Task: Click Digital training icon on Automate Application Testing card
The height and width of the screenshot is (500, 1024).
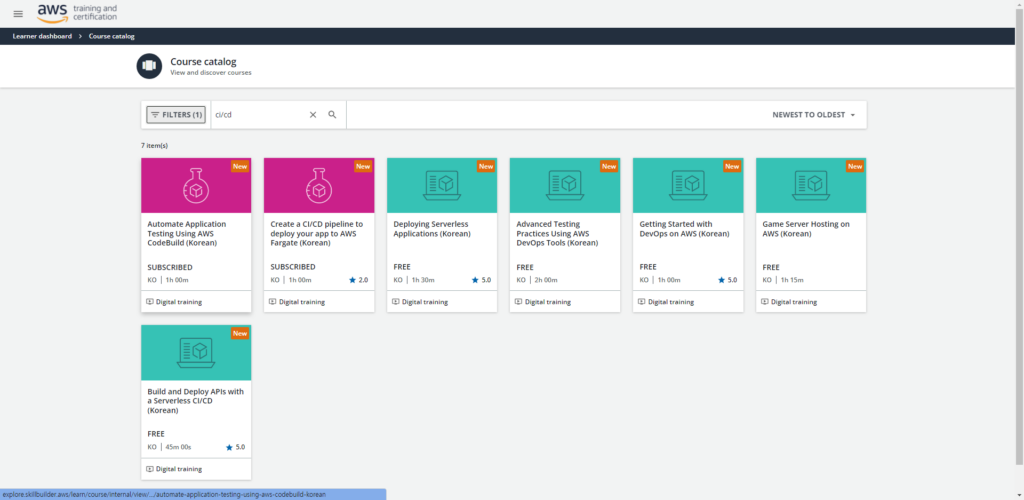Action: click(150, 302)
